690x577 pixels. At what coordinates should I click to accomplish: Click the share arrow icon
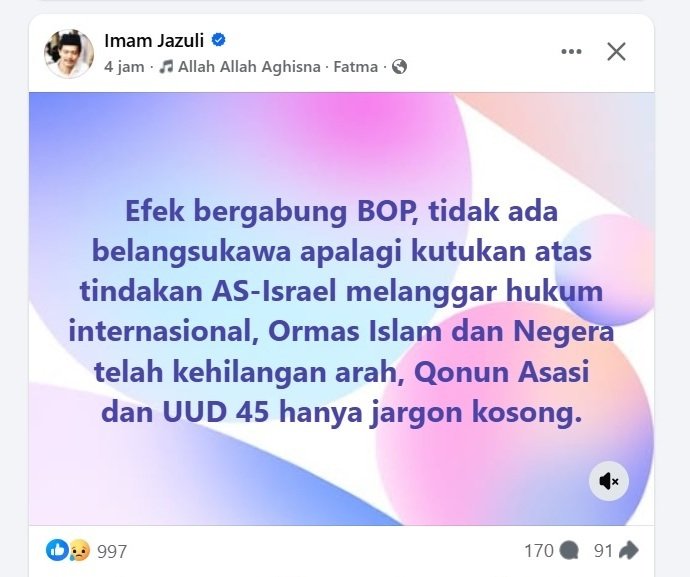[628, 550]
